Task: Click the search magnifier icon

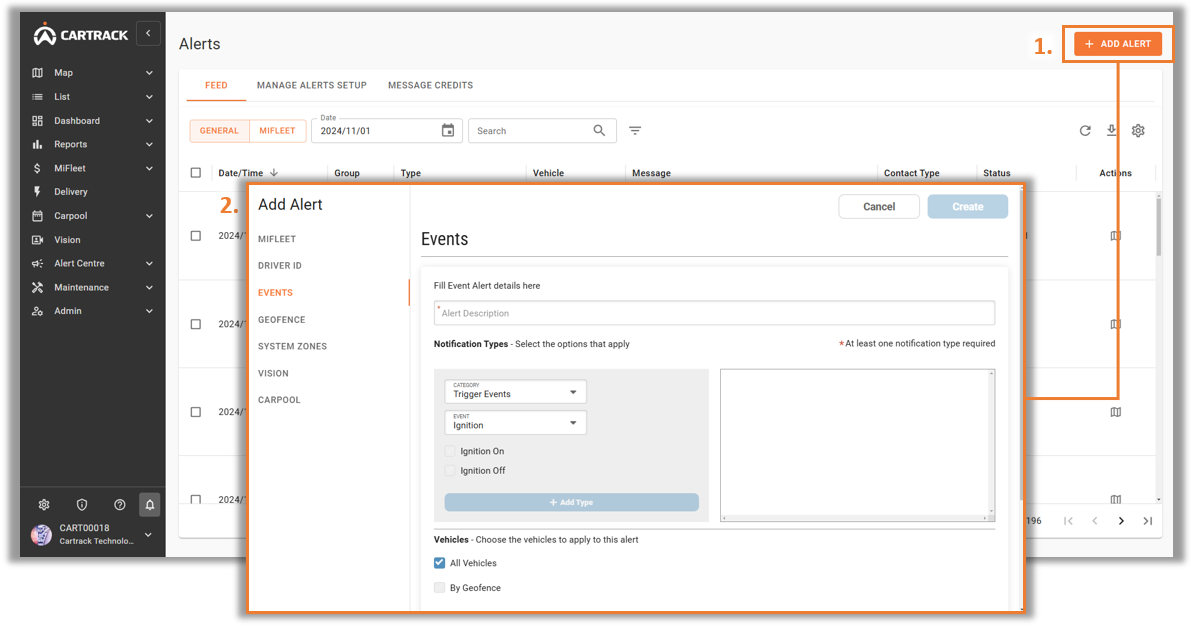Action: 599,131
